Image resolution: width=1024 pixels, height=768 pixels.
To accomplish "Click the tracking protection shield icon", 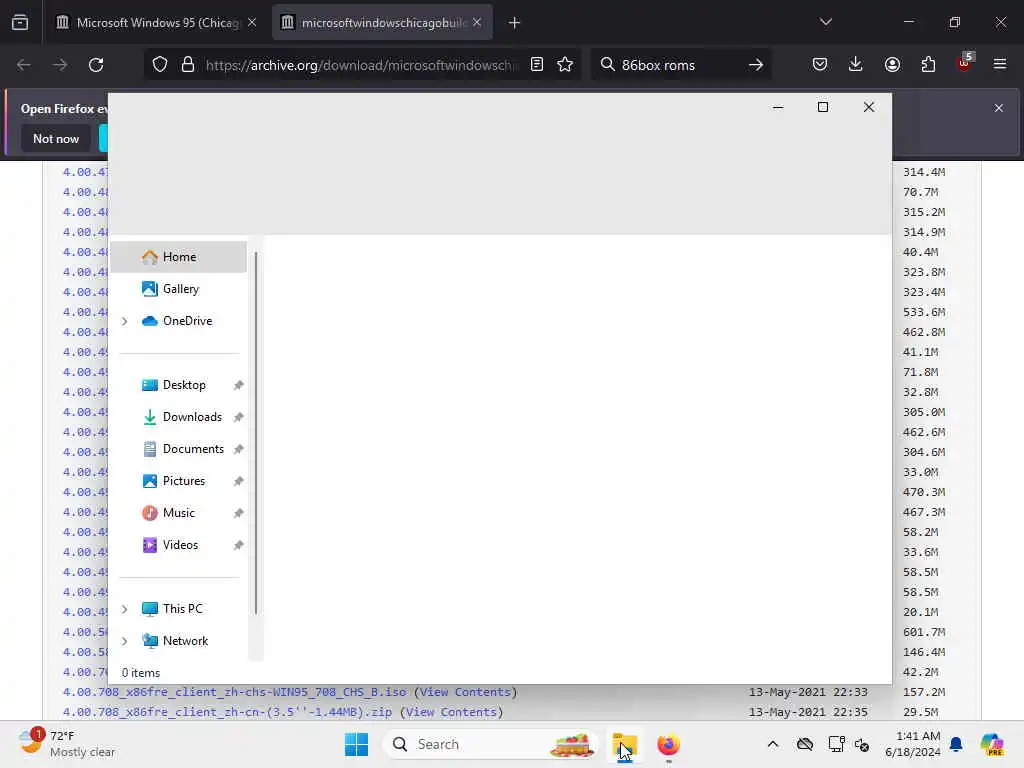I will pos(160,65).
